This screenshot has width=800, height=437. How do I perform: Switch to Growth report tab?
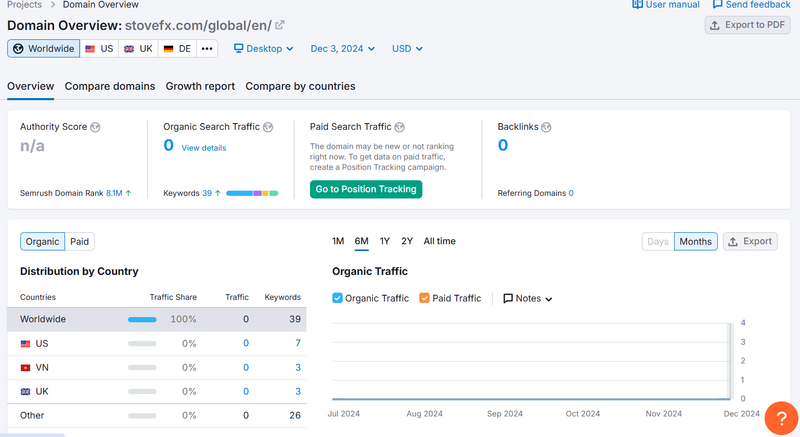point(200,86)
